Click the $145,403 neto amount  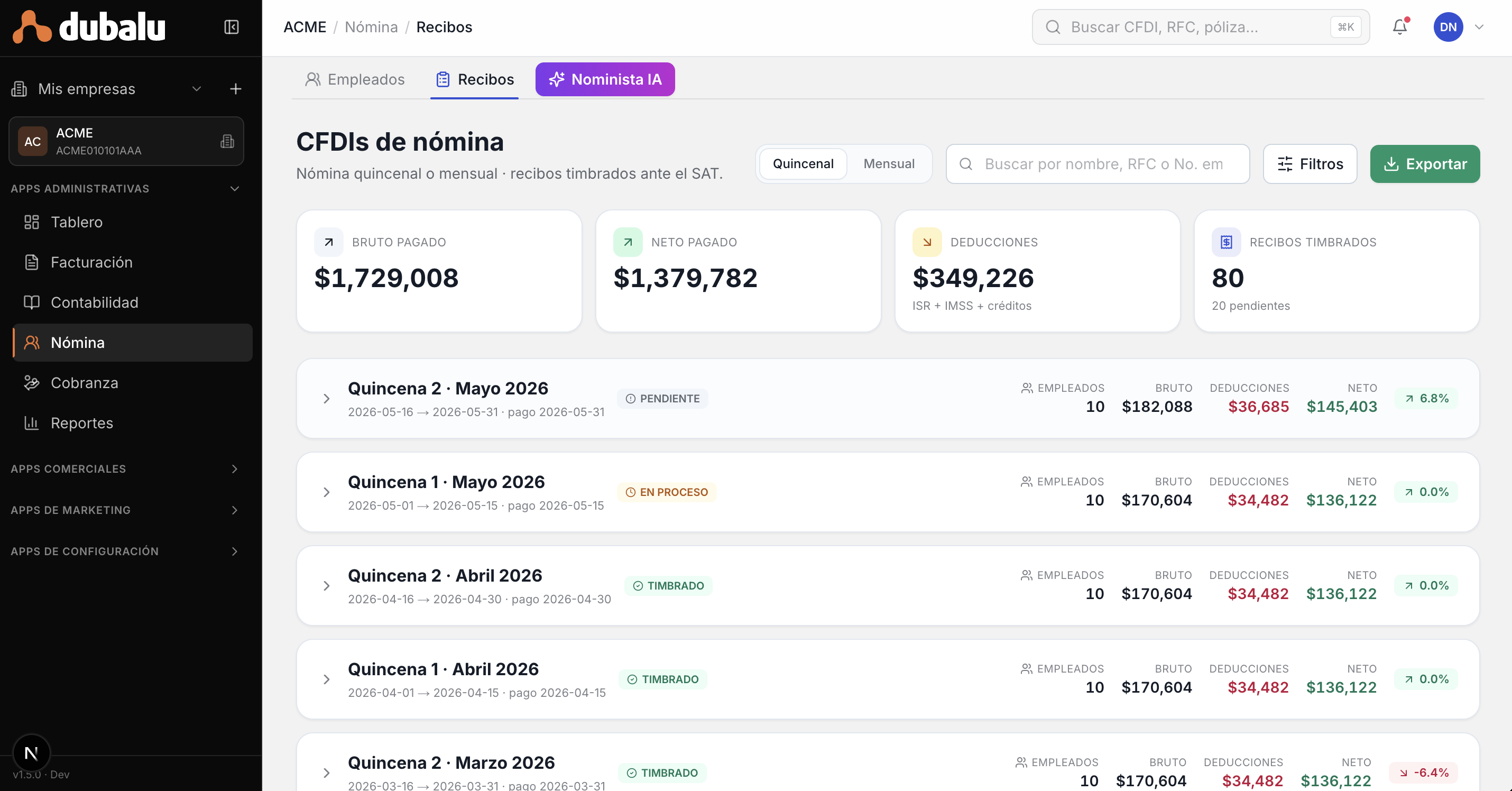tap(1342, 407)
